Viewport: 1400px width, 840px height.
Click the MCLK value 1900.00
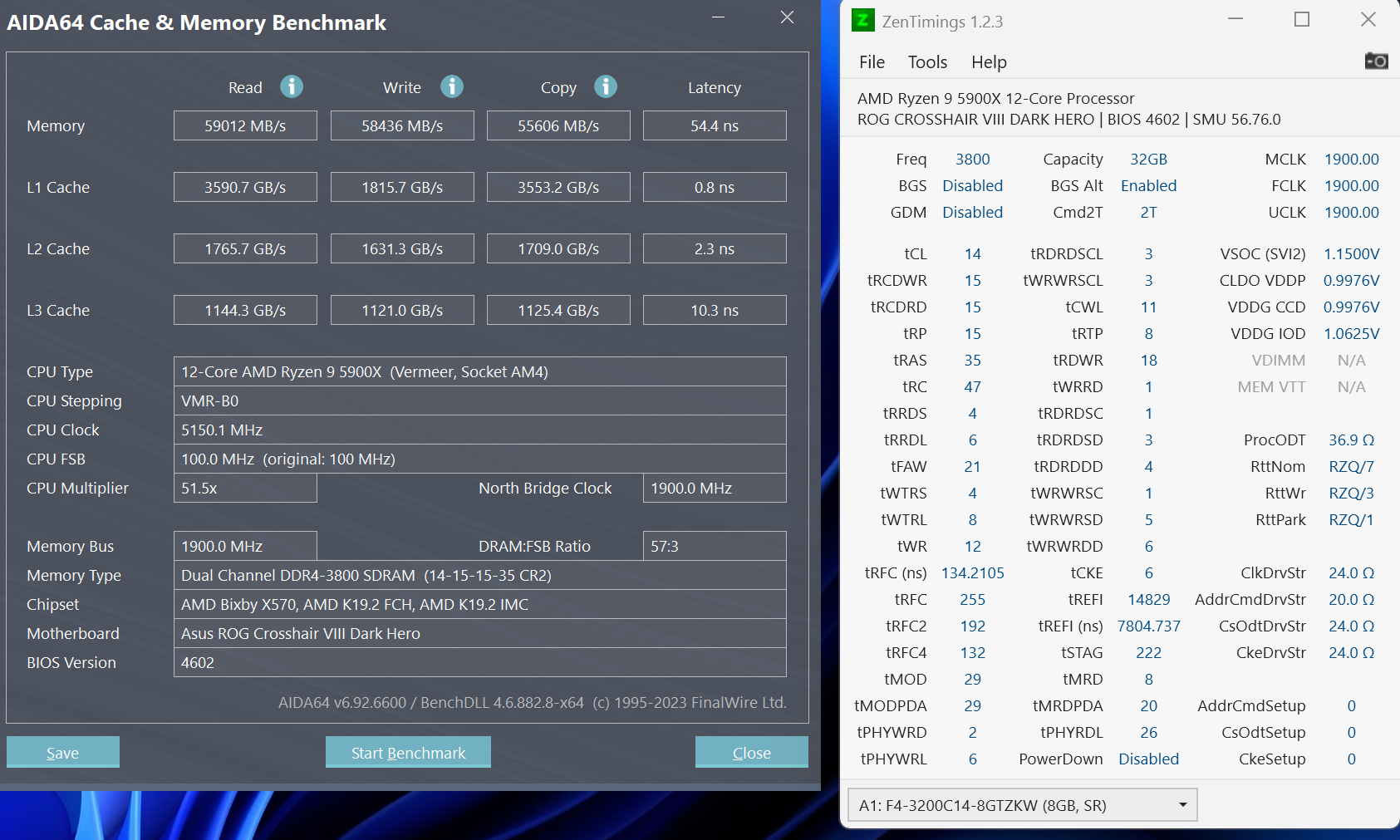pyautogui.click(x=1351, y=159)
